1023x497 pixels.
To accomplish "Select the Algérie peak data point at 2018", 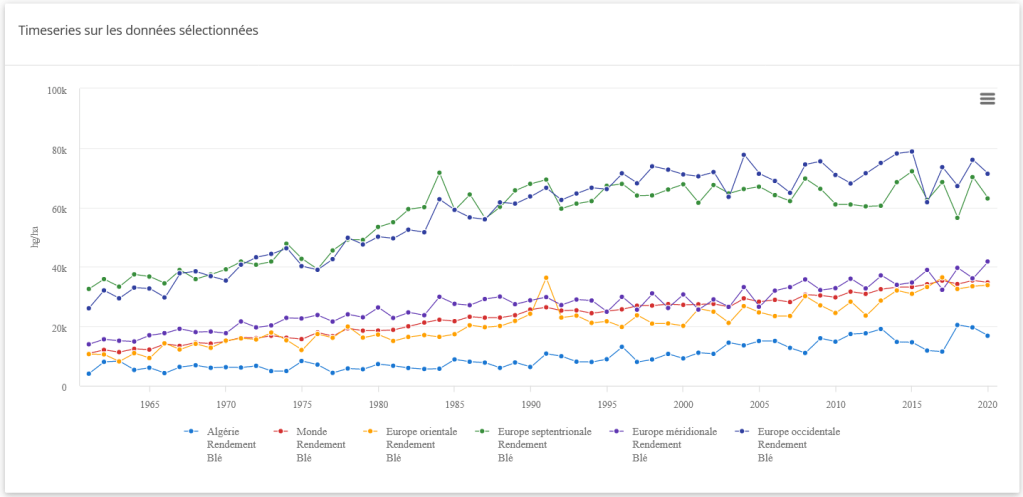I will coord(957,325).
